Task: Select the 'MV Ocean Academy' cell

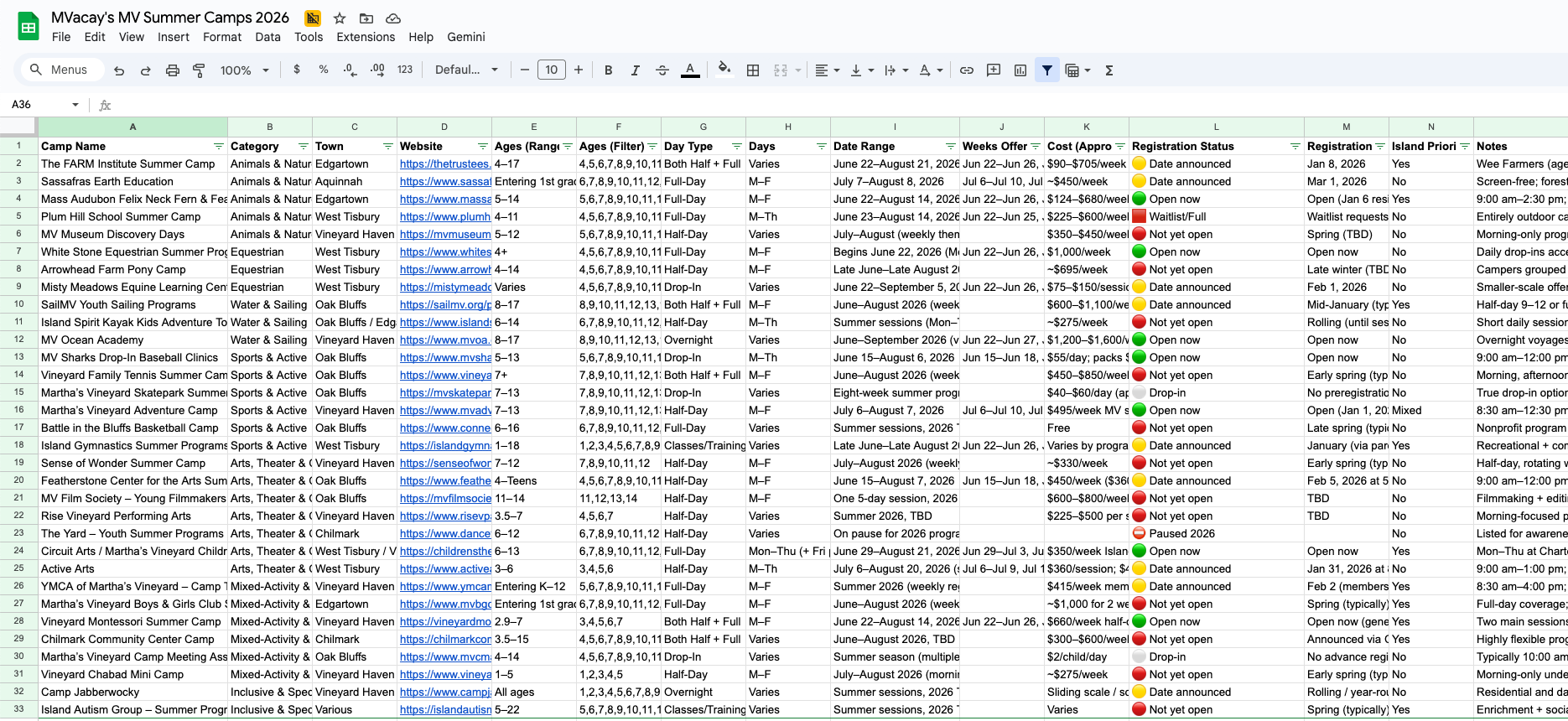Action: 132,340
